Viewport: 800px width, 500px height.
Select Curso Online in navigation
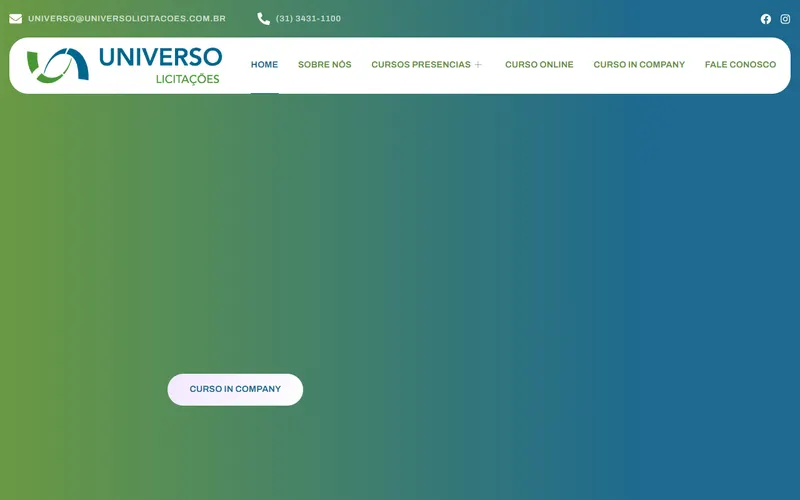539,65
